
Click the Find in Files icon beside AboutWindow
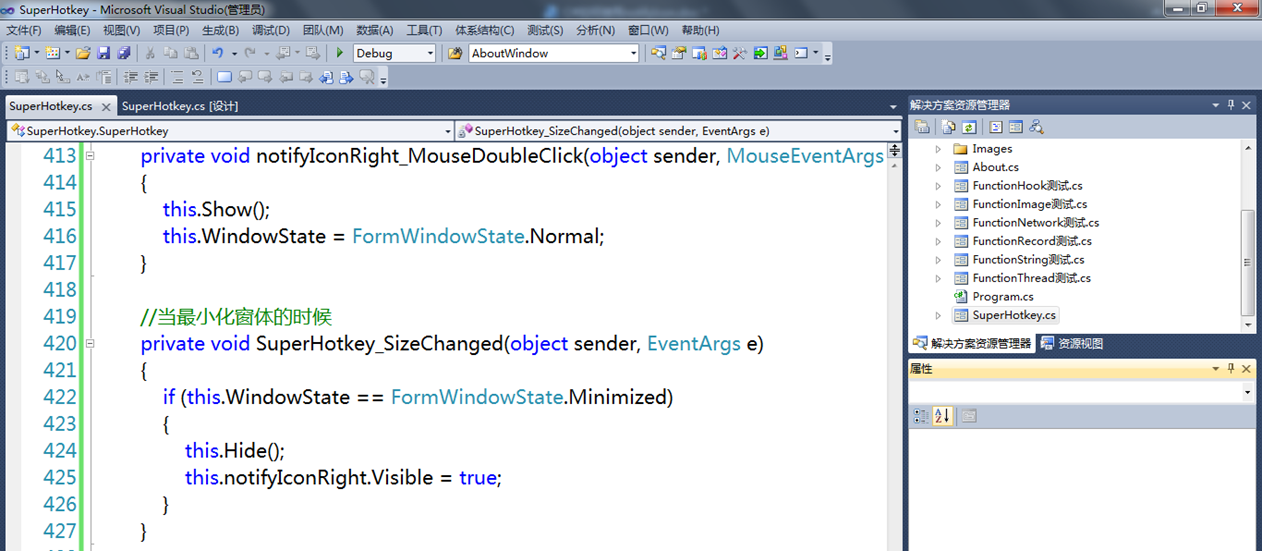455,53
